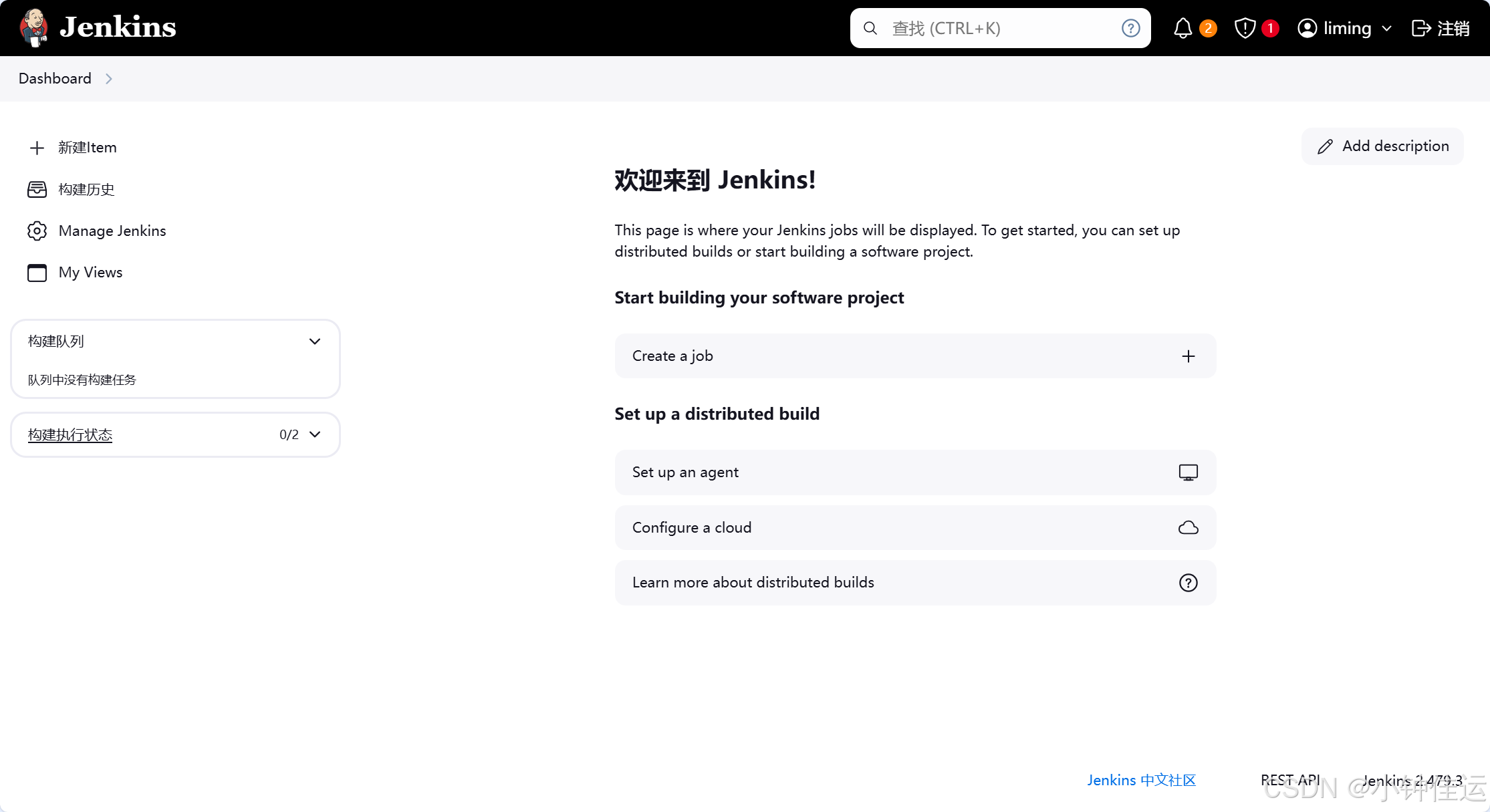Collapse the 构建队列 panel chevron
This screenshot has width=1490, height=812.
click(315, 342)
